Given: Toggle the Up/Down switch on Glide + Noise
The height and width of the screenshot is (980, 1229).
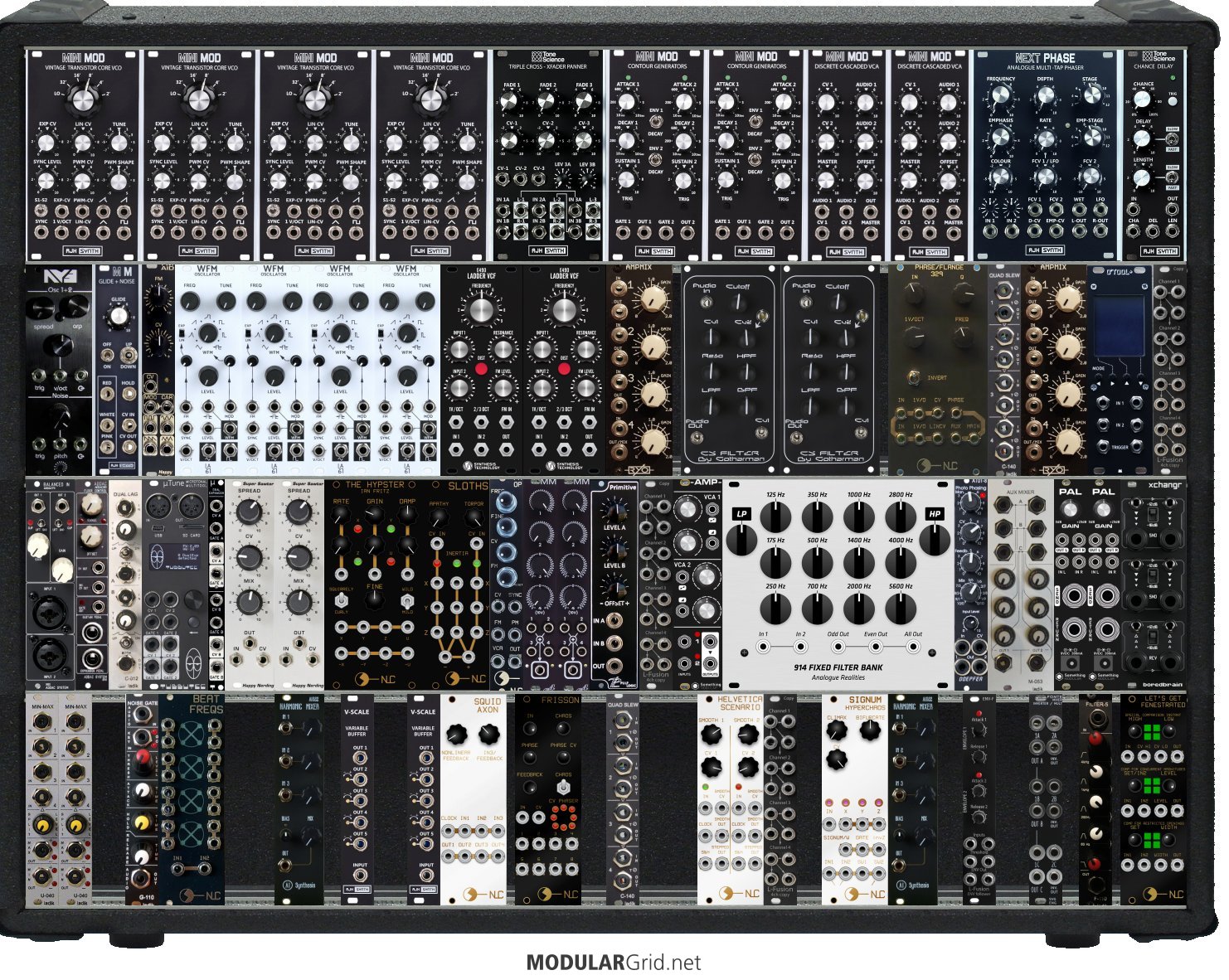Looking at the screenshot, I should coord(129,355).
